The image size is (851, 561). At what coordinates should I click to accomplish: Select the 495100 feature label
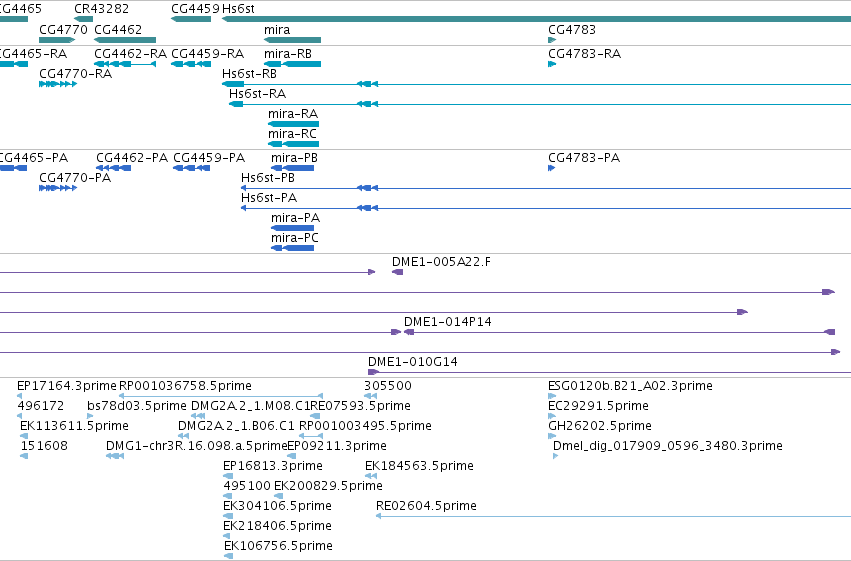(247, 486)
